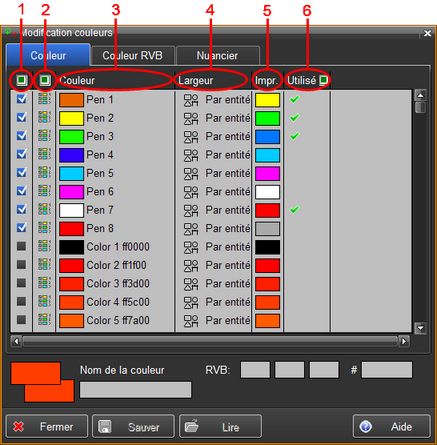
Task: Click the green square in the second column header
Action: (x=45, y=80)
